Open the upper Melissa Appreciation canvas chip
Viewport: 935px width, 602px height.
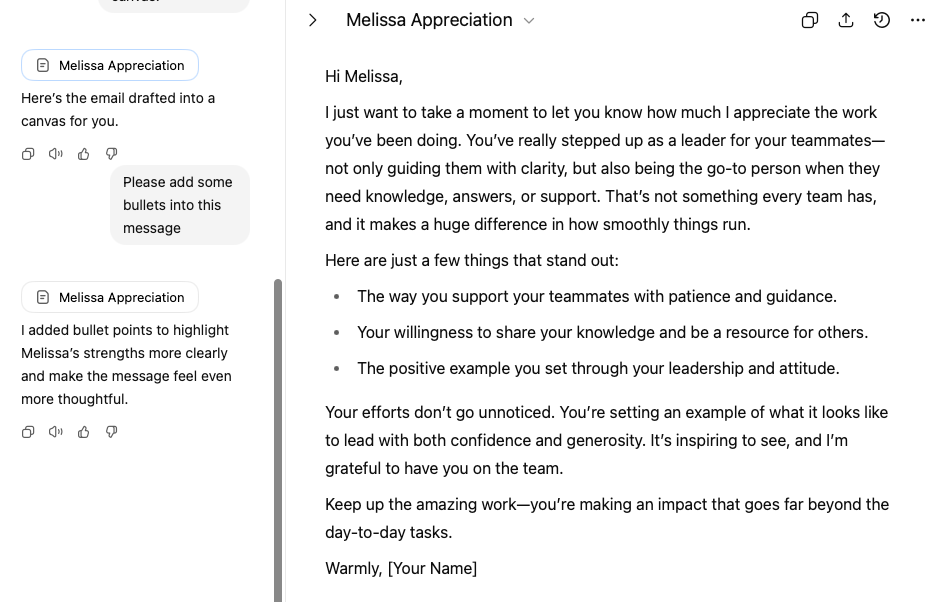tap(110, 66)
